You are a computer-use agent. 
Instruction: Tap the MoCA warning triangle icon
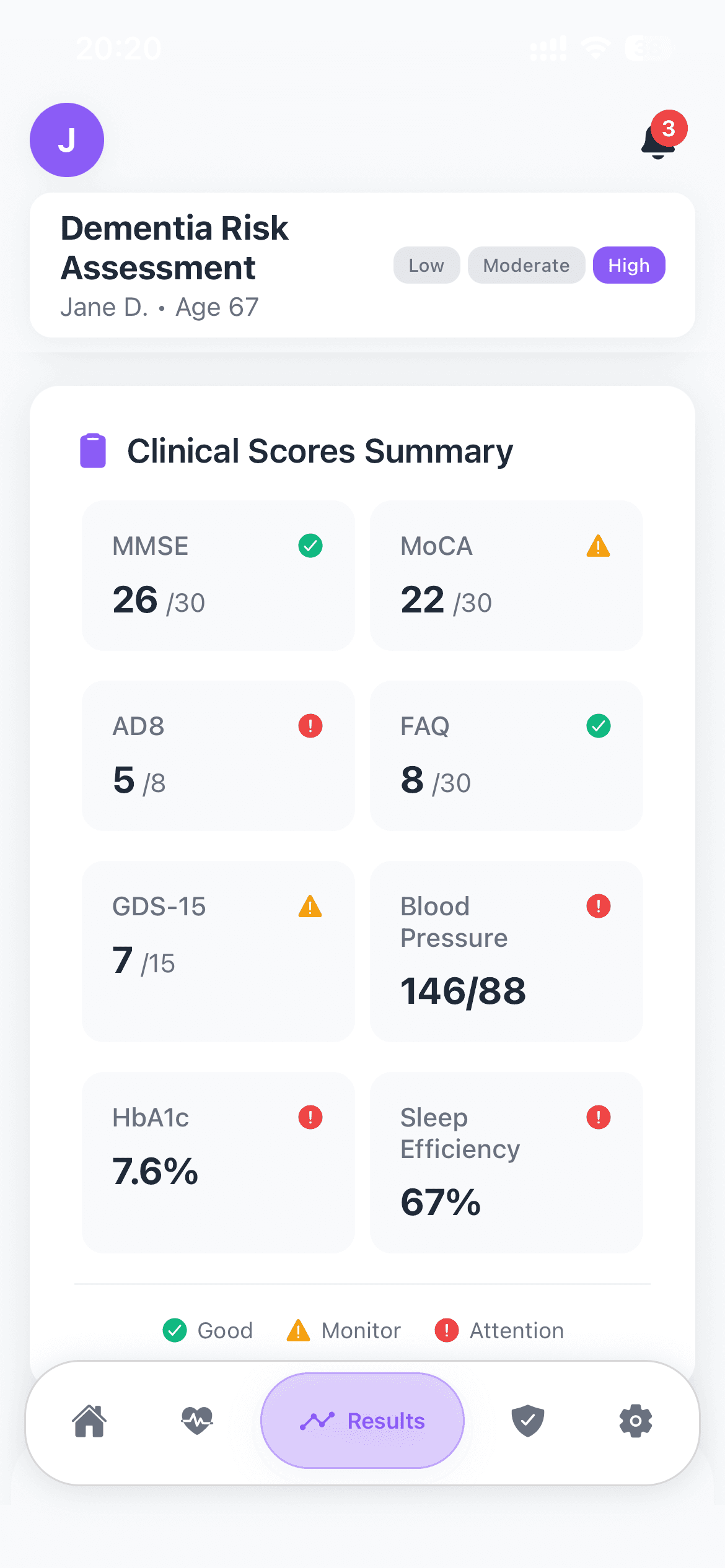point(598,546)
